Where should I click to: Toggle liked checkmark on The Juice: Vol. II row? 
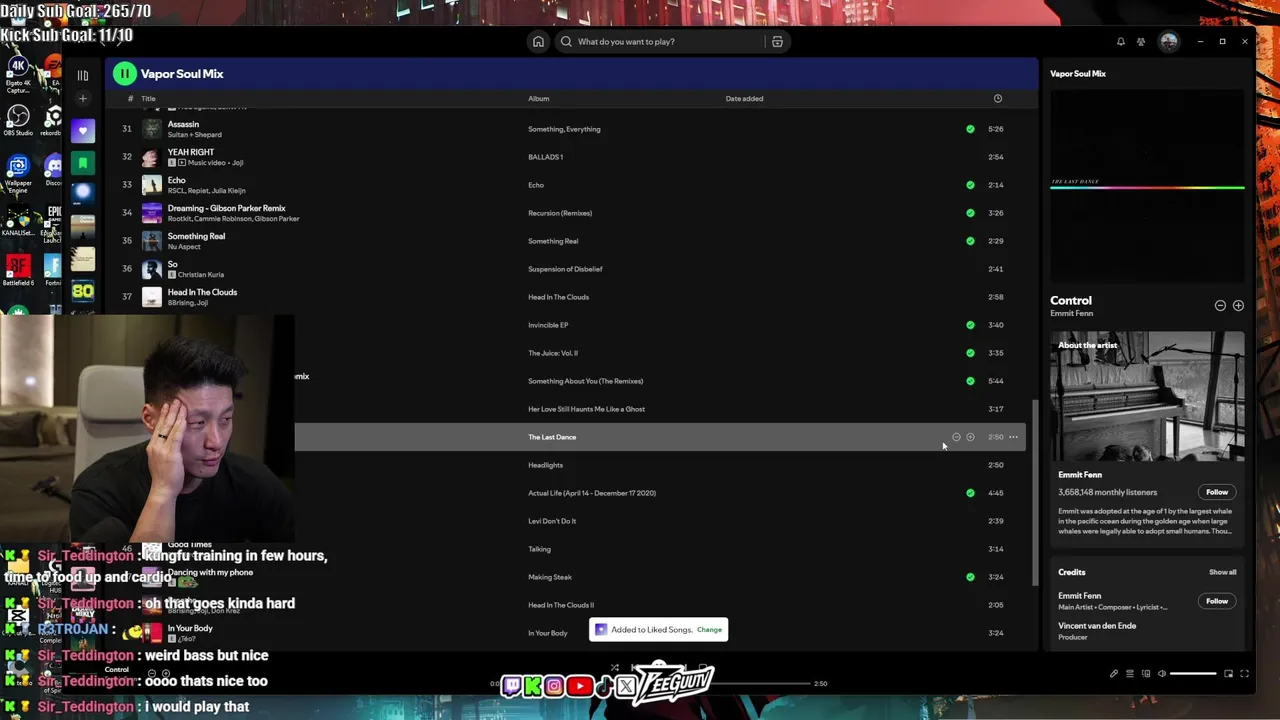point(970,353)
